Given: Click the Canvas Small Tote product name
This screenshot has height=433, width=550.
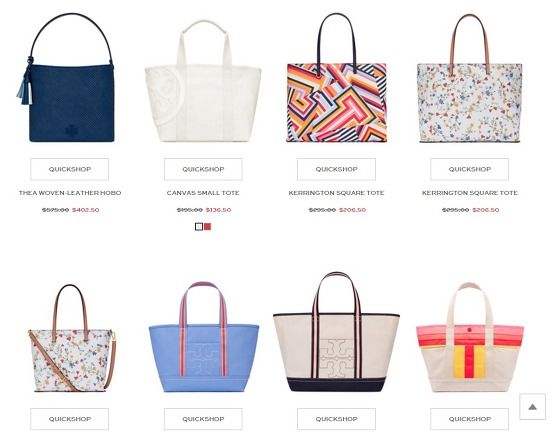Looking at the screenshot, I should coord(203,193).
